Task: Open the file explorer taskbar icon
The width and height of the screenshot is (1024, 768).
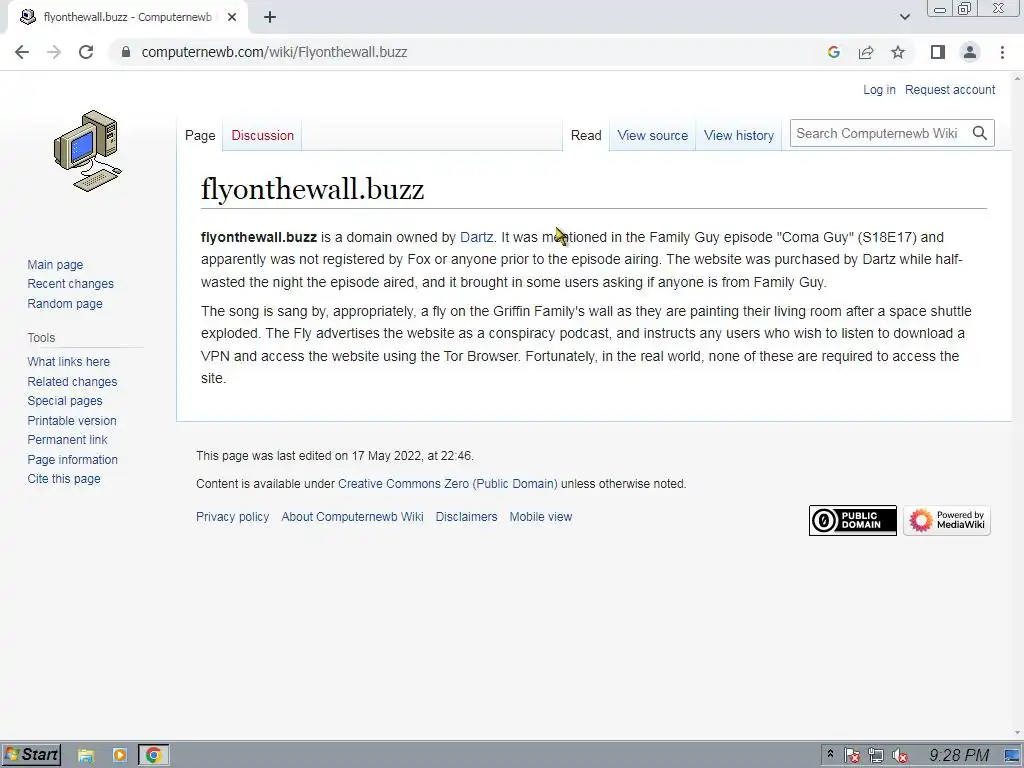Action: (x=86, y=756)
